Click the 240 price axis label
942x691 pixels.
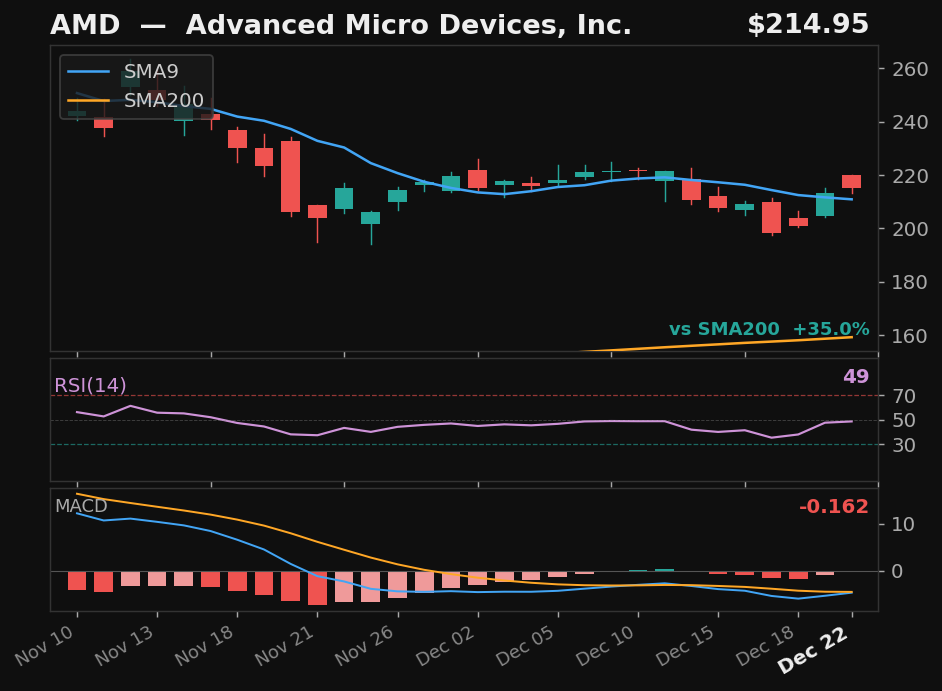910,123
